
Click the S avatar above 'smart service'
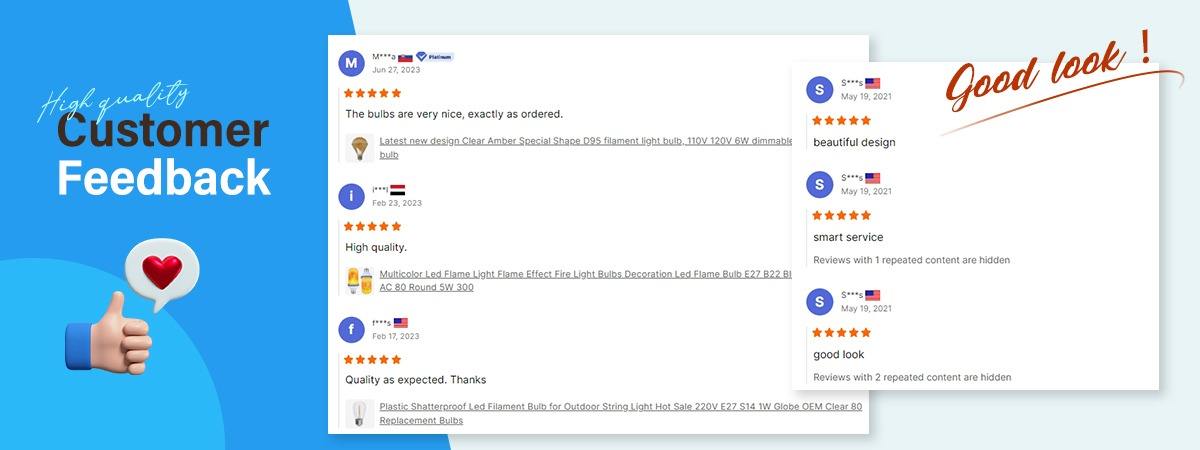coord(819,184)
